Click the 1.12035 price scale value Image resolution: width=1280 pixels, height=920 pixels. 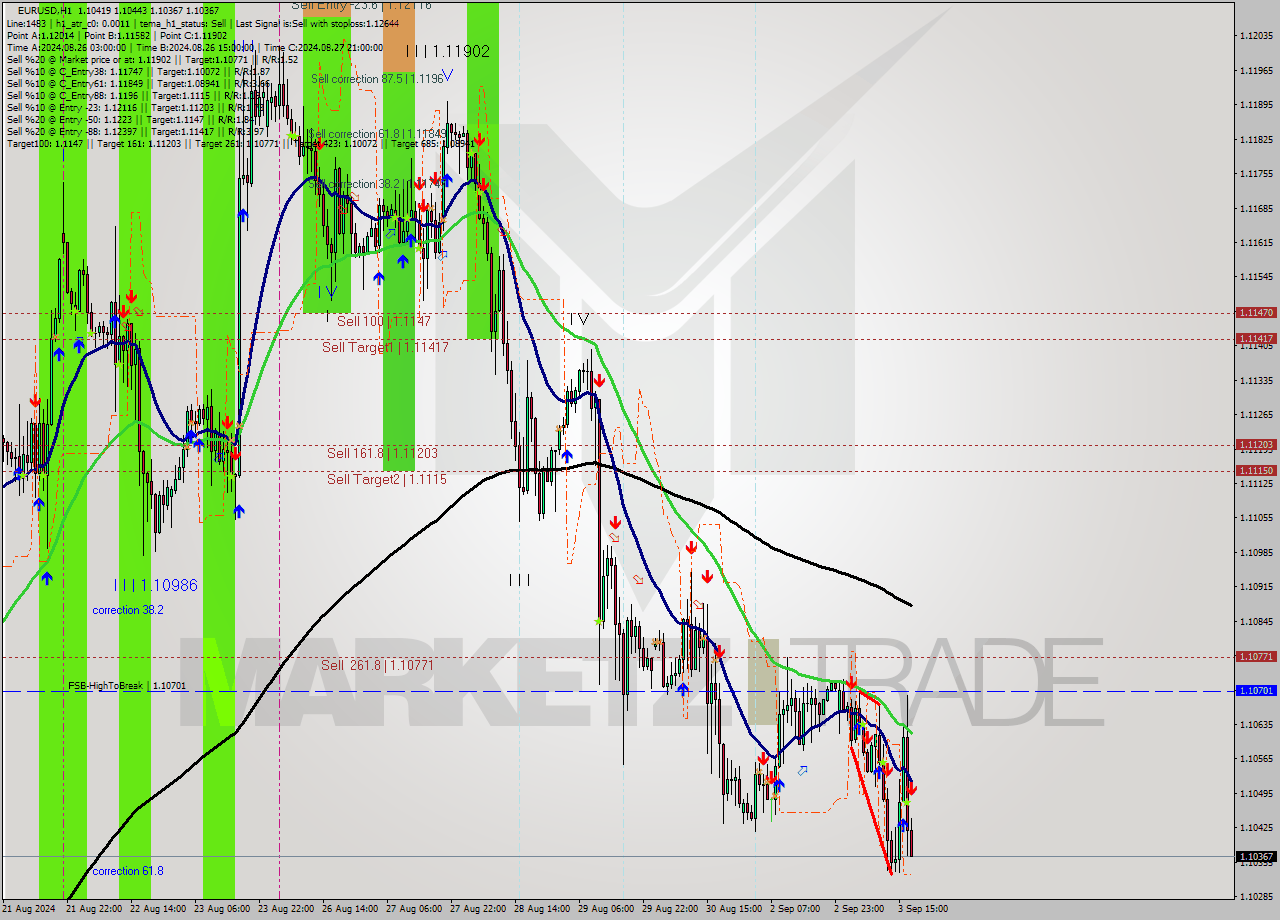click(1255, 36)
